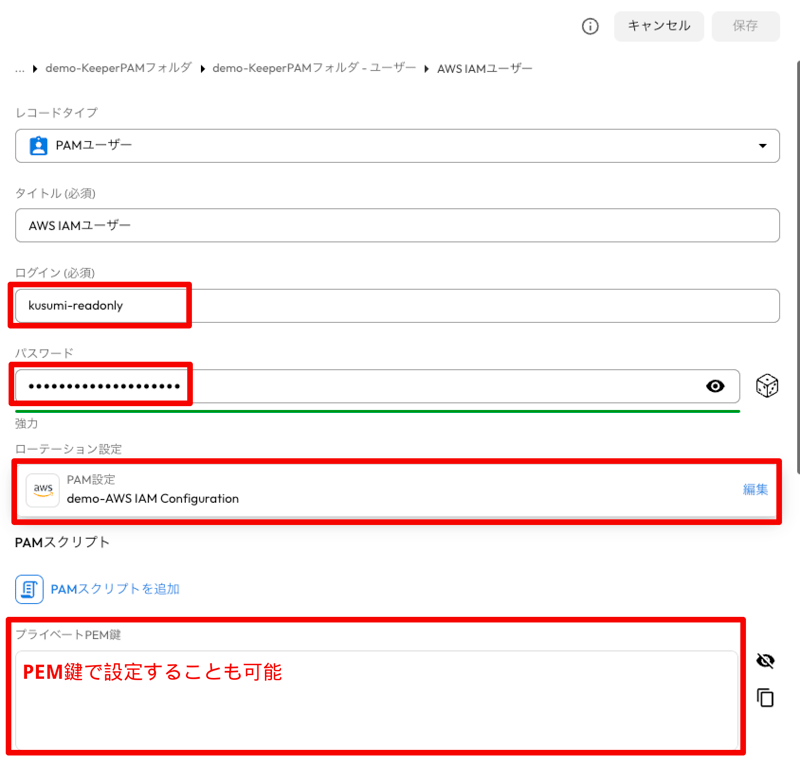
Task: Copy the private PEM key
Action: point(765,698)
